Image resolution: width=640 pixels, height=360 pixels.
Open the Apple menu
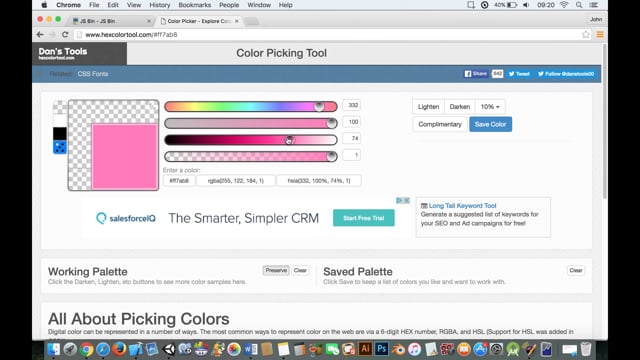pyautogui.click(x=44, y=5)
